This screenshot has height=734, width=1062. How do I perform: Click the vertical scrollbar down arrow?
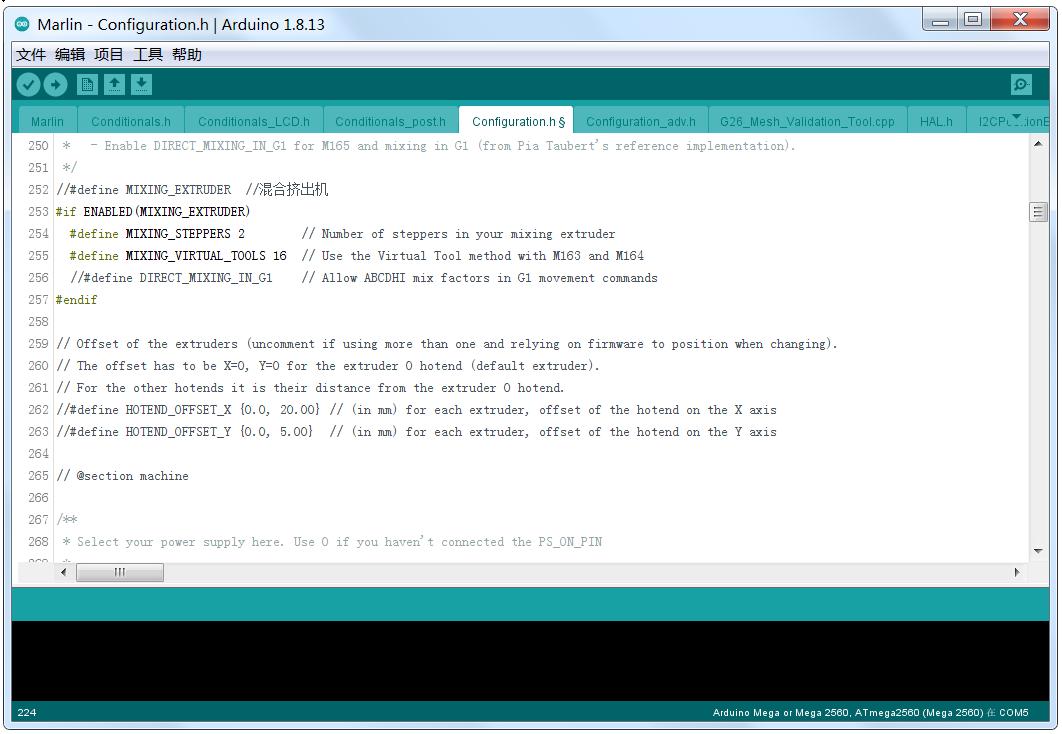pos(1038,551)
